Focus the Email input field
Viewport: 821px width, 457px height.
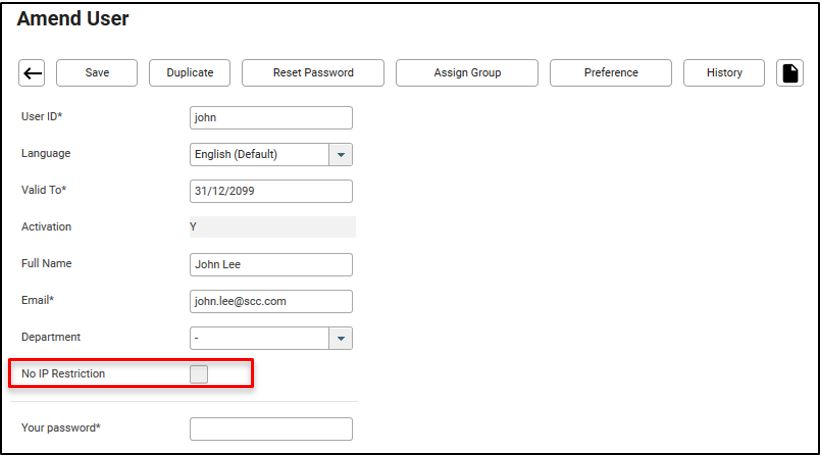coord(271,302)
